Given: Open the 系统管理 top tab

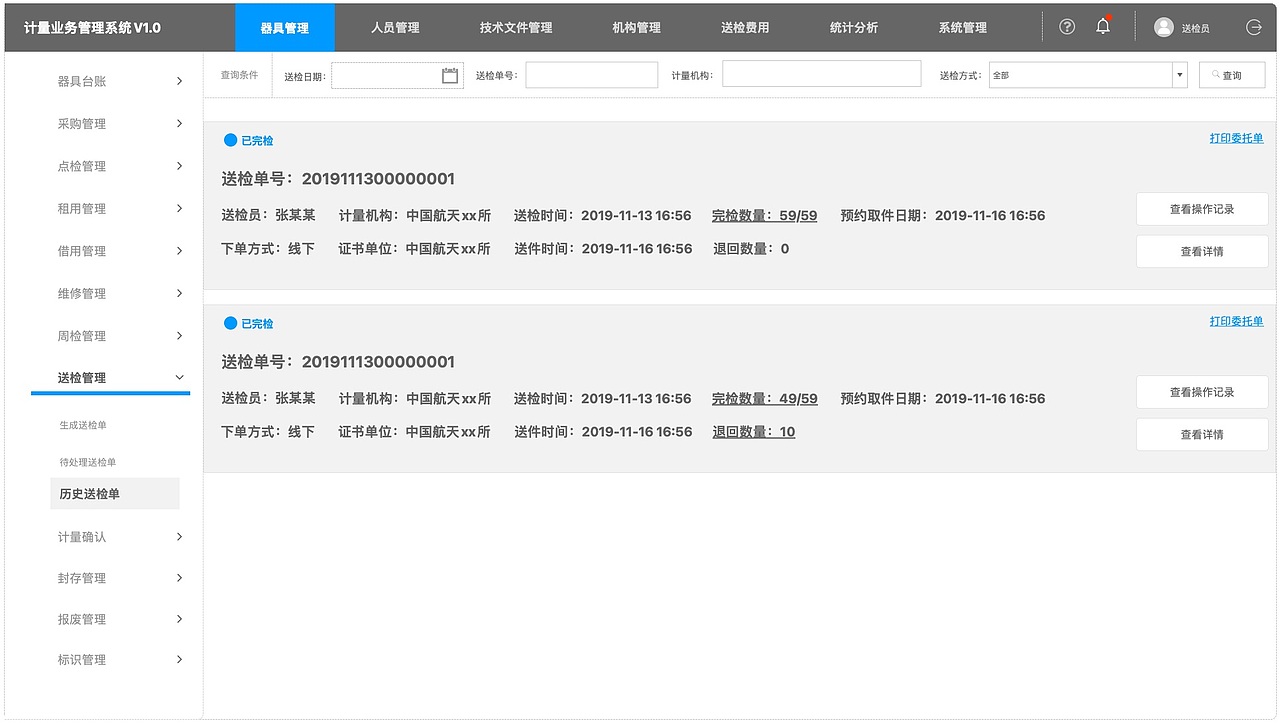Looking at the screenshot, I should click(x=963, y=28).
